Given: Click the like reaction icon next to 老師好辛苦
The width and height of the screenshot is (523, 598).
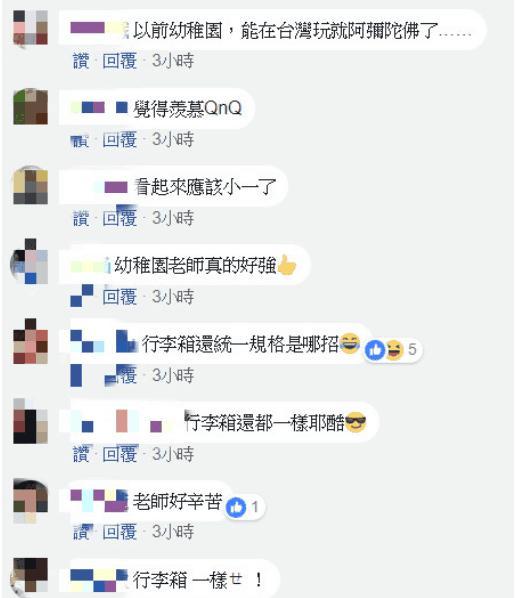Looking at the screenshot, I should pos(236,508).
